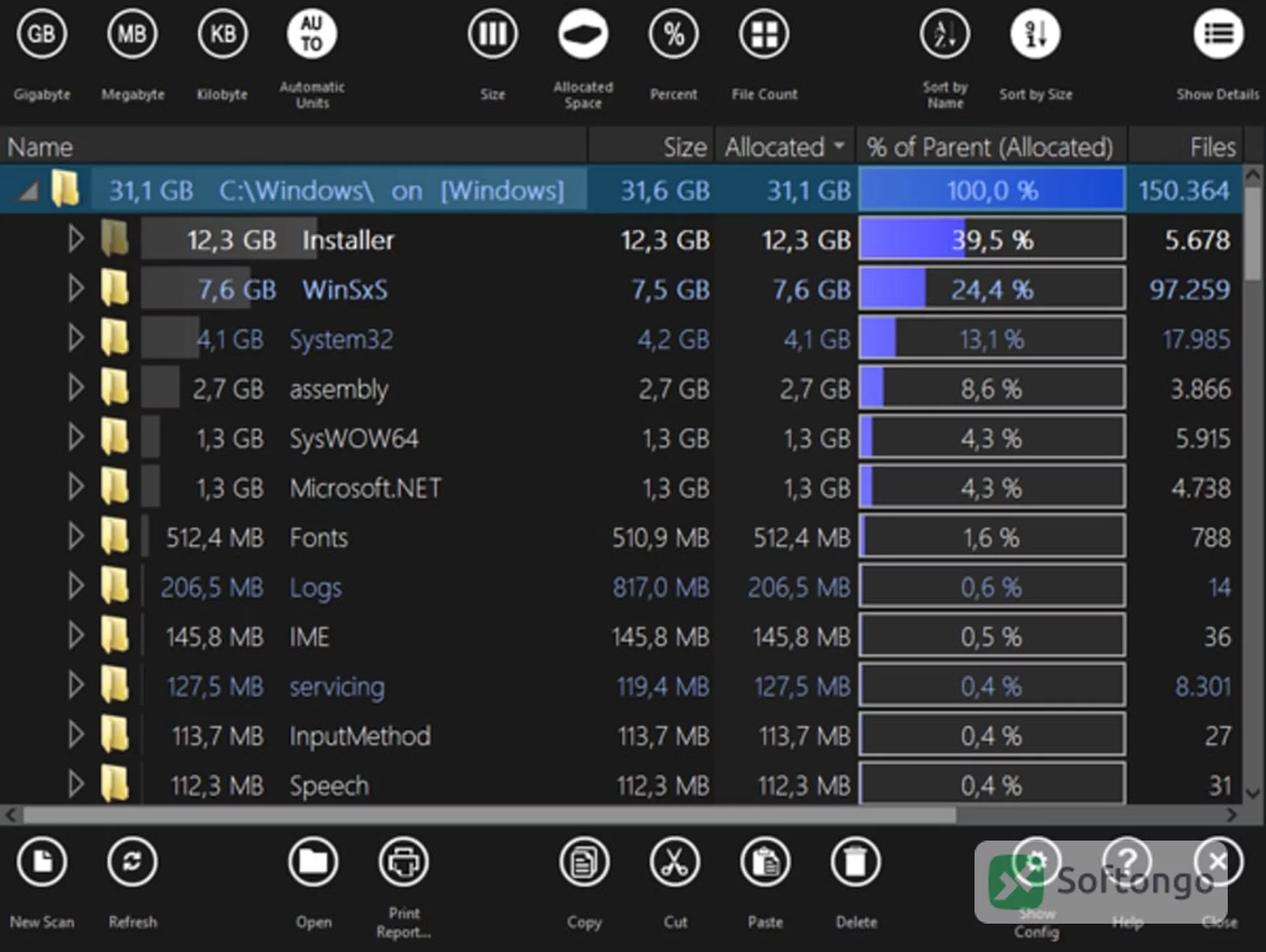Expand the Microsoft.NET folder
This screenshot has width=1266, height=952.
(76, 487)
